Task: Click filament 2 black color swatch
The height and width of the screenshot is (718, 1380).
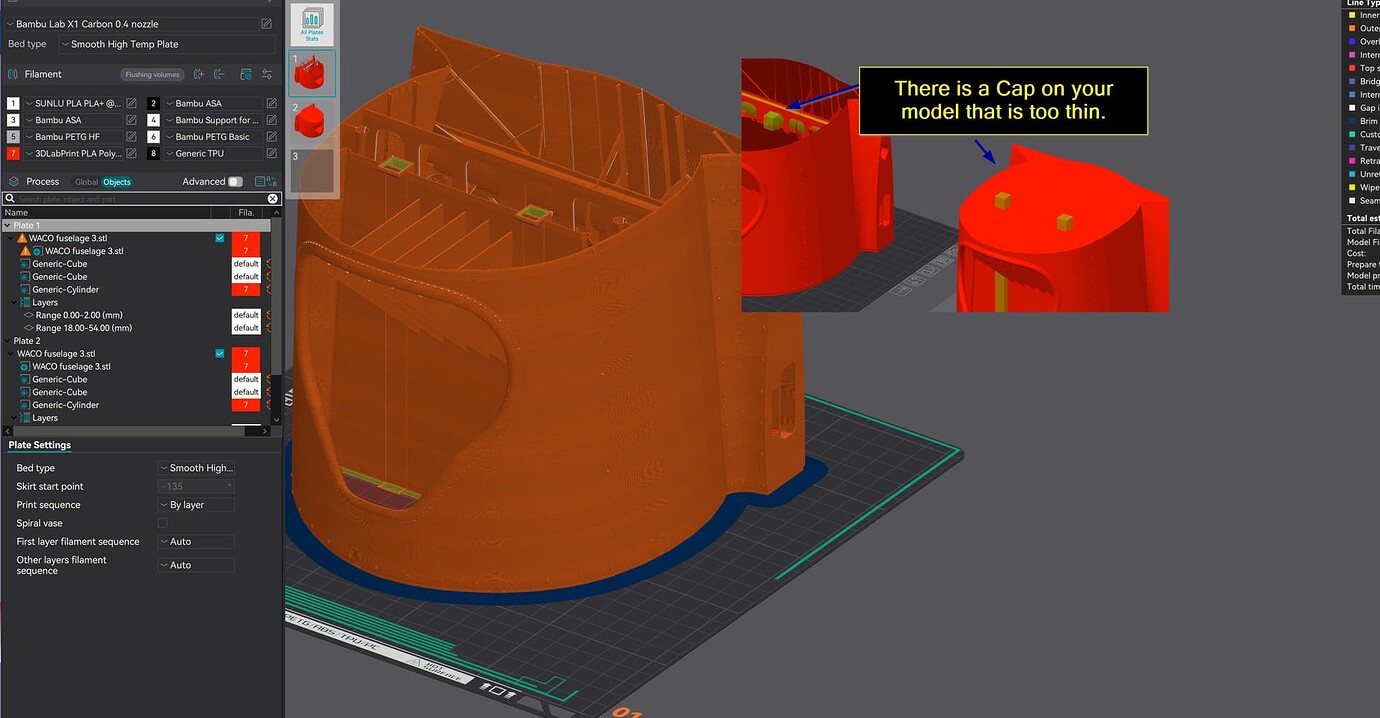Action: [153, 103]
